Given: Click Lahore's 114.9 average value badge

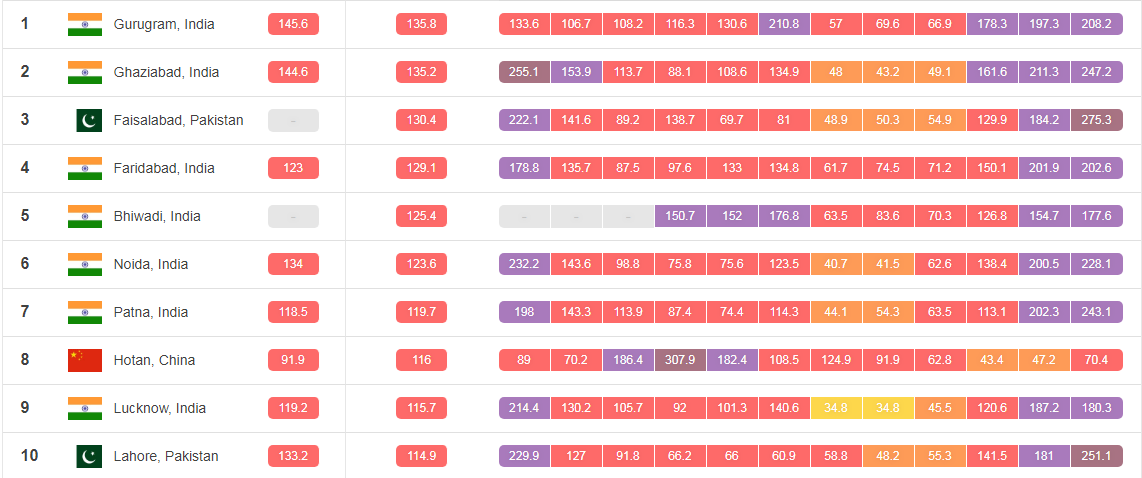Looking at the screenshot, I should (x=421, y=456).
